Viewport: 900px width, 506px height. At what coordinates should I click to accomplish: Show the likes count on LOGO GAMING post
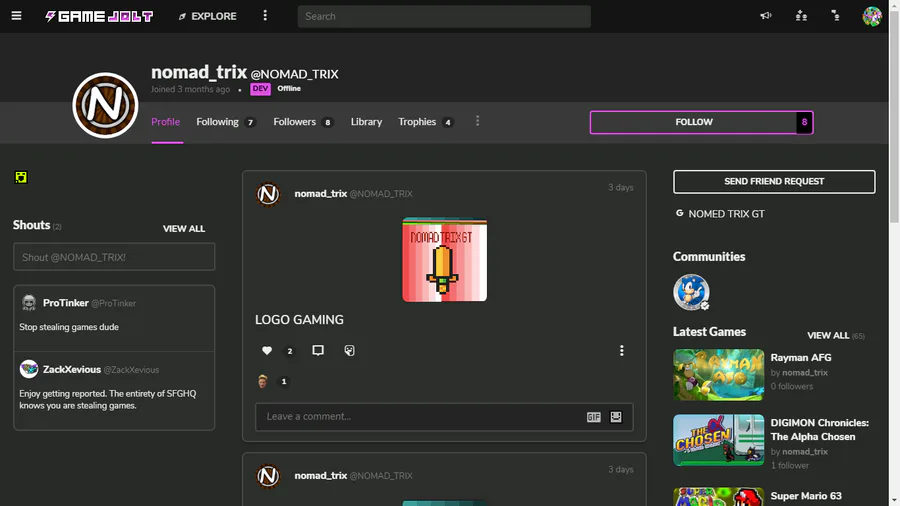click(x=290, y=351)
